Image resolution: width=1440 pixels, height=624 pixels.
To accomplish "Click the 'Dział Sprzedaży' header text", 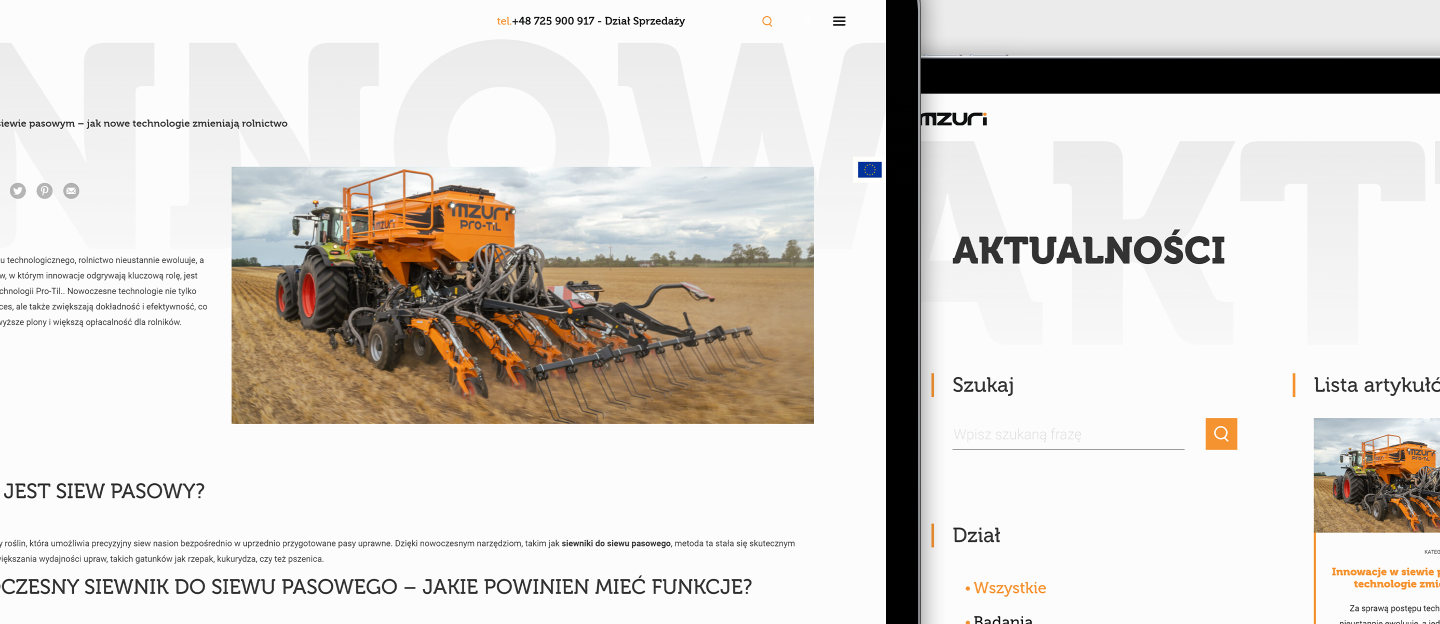I will tap(645, 21).
